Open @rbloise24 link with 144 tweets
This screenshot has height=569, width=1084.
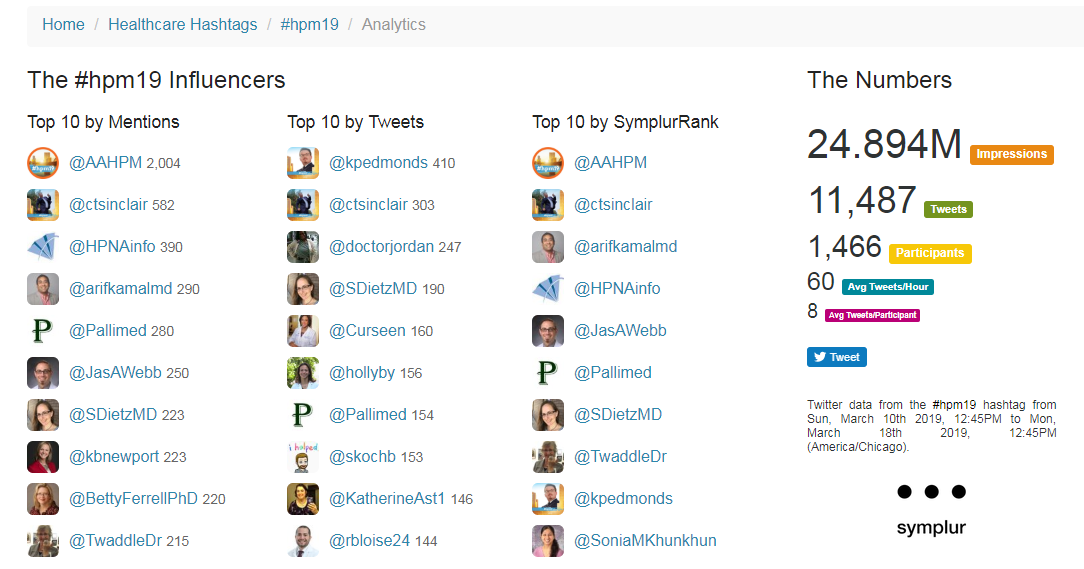[369, 541]
